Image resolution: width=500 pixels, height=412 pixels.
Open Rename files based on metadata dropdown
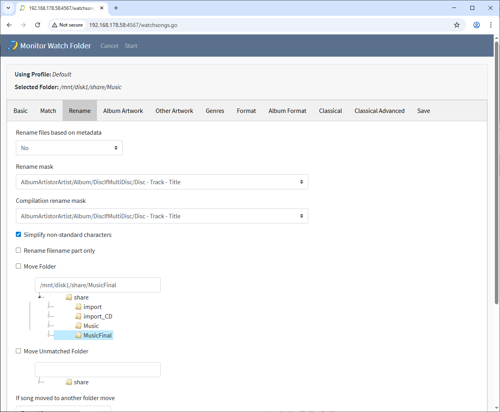tap(69, 148)
